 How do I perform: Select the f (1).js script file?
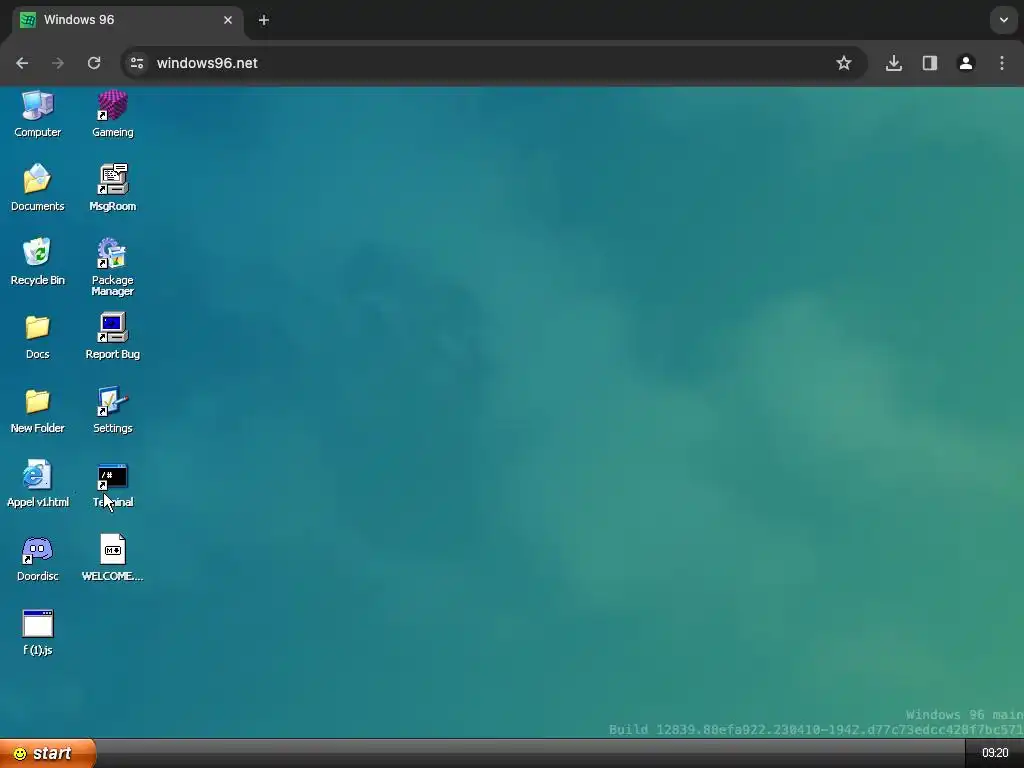pos(37,632)
